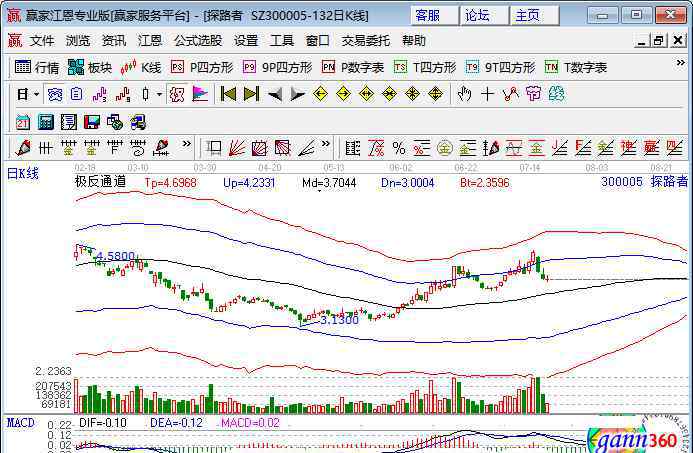Screen dimensions: 693x453
Task: Click the 论坛 button in title bar
Action: click(484, 16)
